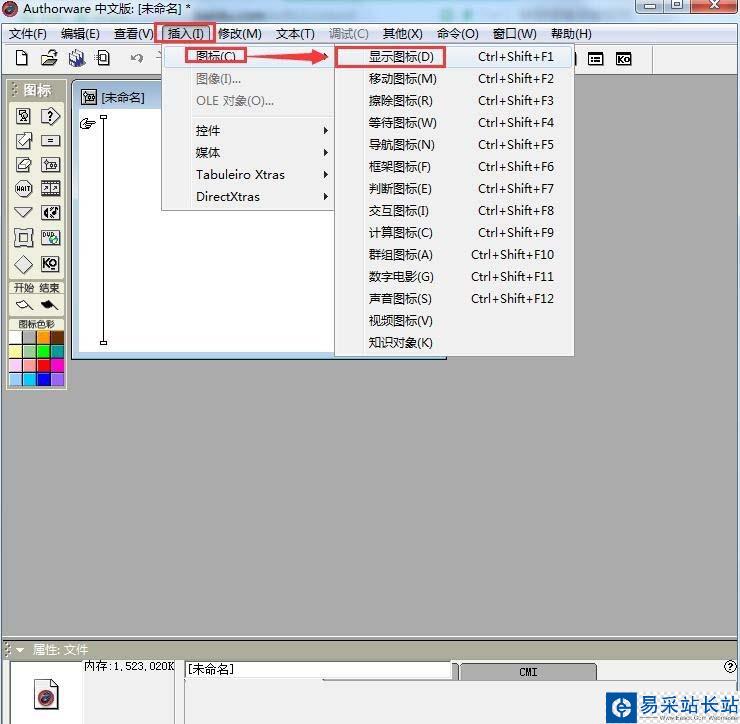Choose 移动图标(M) from the submenu
Viewport: 740px width, 724px height.
click(x=454, y=79)
